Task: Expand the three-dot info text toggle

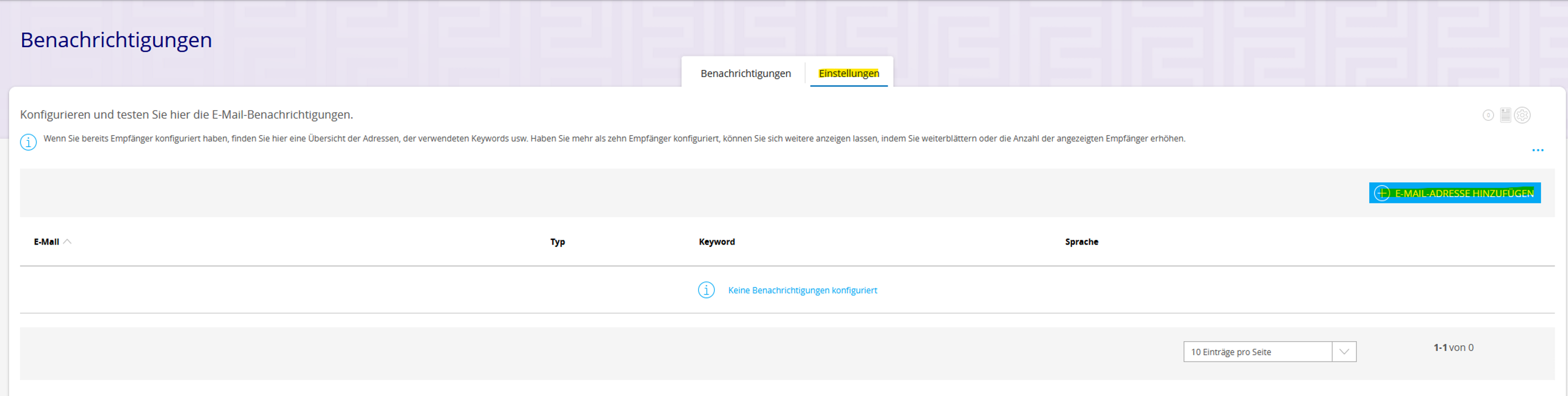Action: tap(1538, 150)
